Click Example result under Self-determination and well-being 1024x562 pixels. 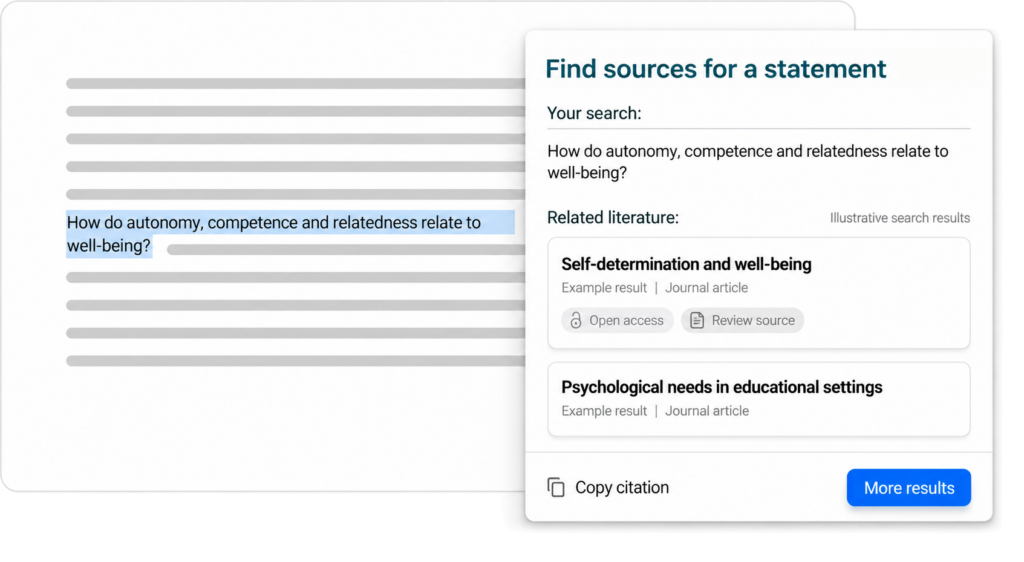click(604, 288)
